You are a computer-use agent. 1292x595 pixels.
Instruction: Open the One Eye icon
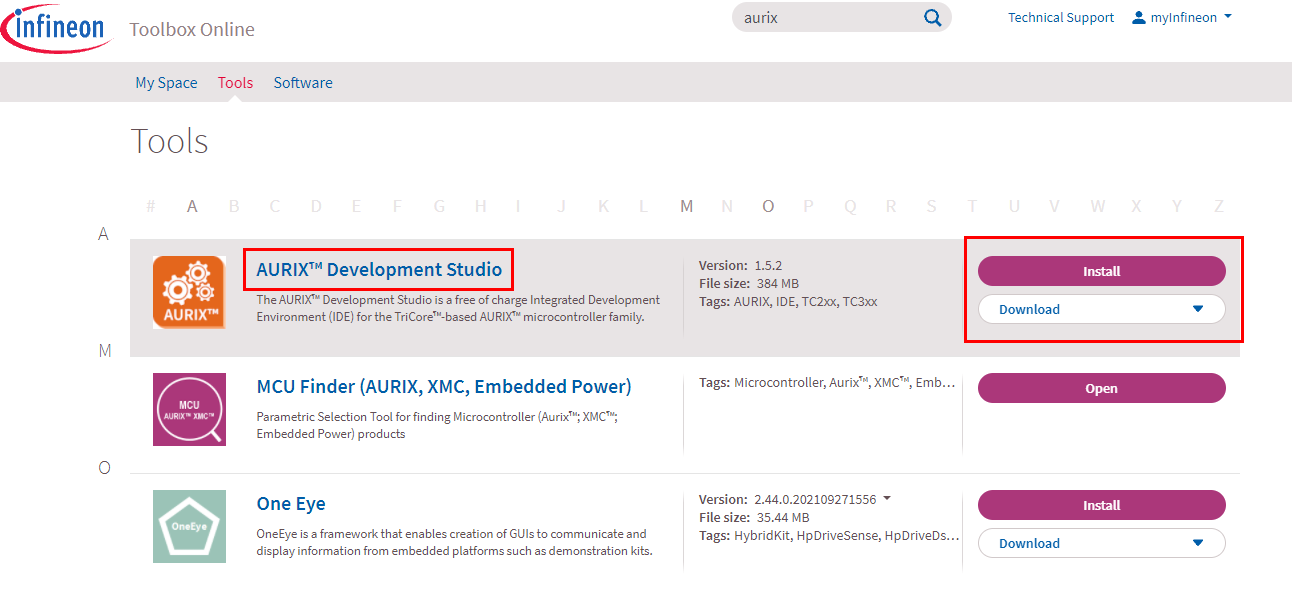[189, 526]
